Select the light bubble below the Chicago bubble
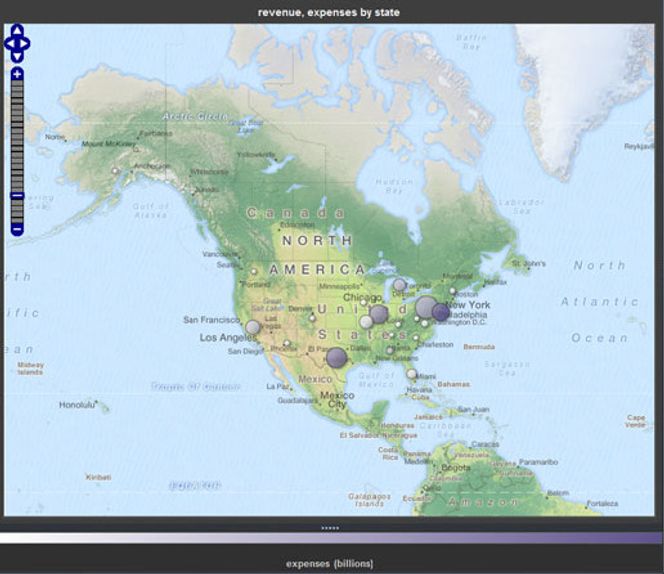The height and width of the screenshot is (574, 664). [x=366, y=322]
